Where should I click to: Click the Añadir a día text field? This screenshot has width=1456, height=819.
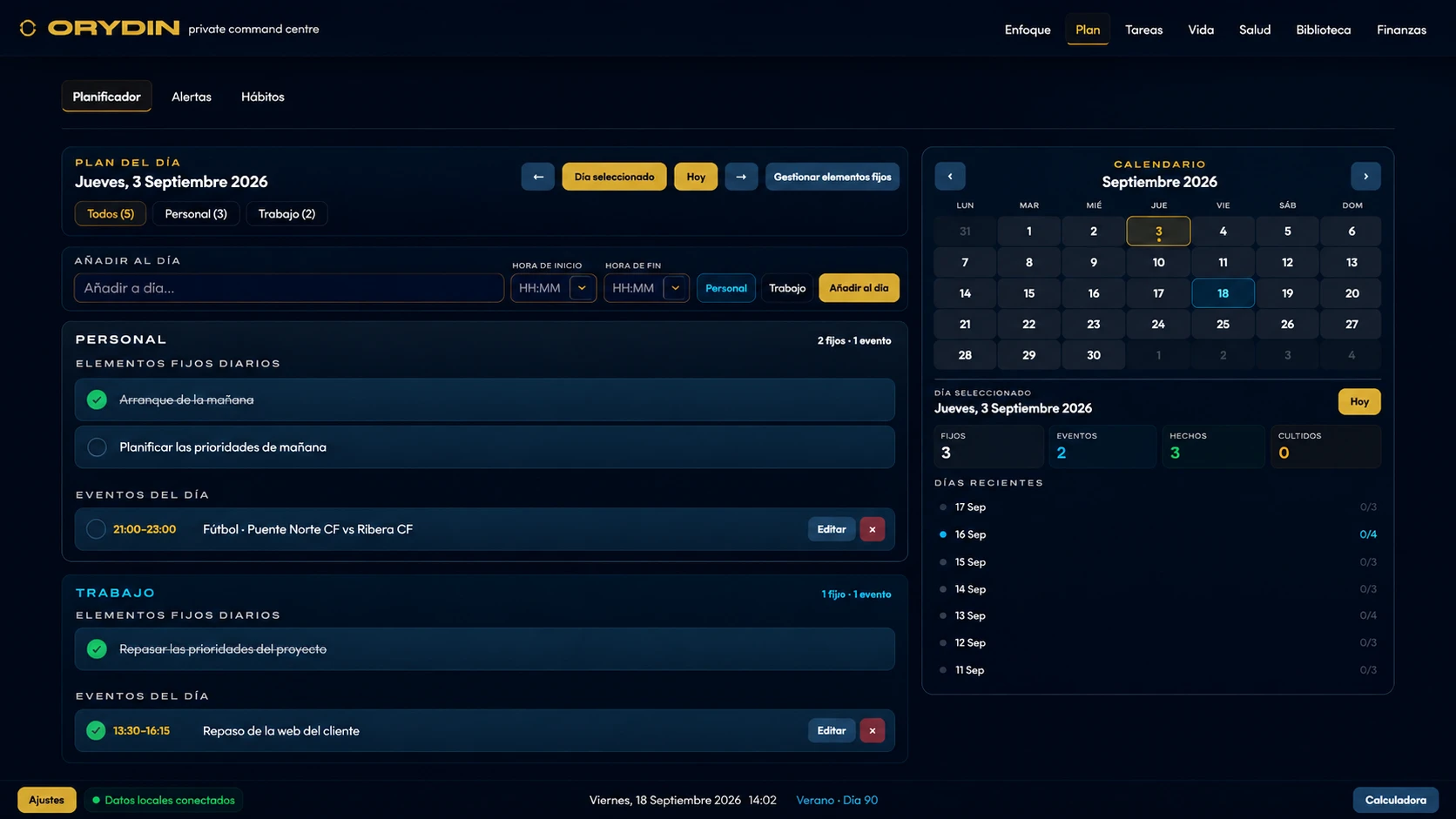pyautogui.click(x=289, y=288)
